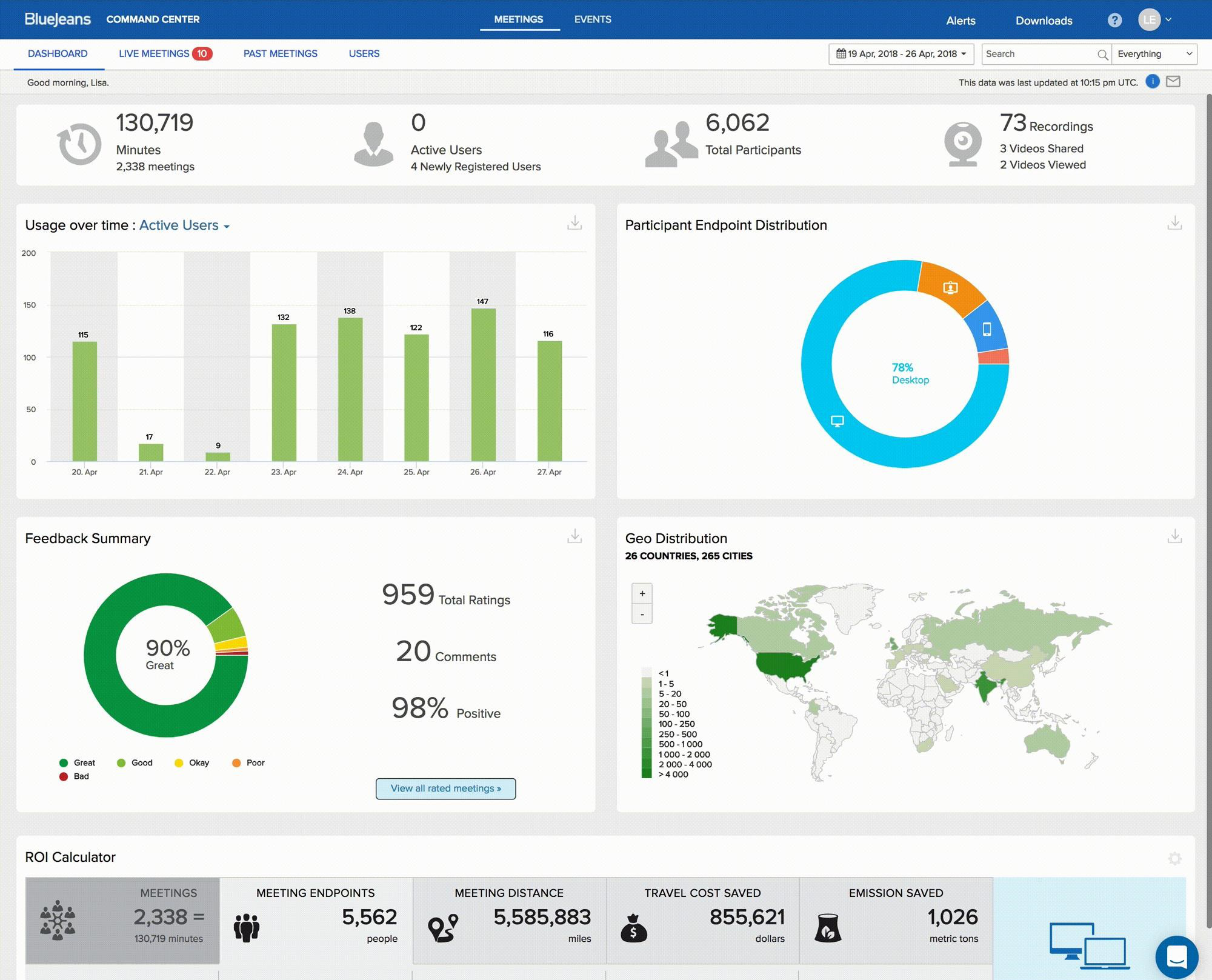The height and width of the screenshot is (980, 1212).
Task: Download the Participant Endpoint Distribution data
Action: (x=1175, y=224)
